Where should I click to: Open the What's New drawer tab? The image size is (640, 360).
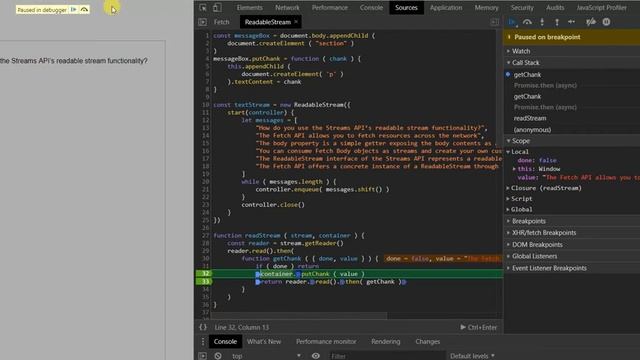tap(264, 342)
